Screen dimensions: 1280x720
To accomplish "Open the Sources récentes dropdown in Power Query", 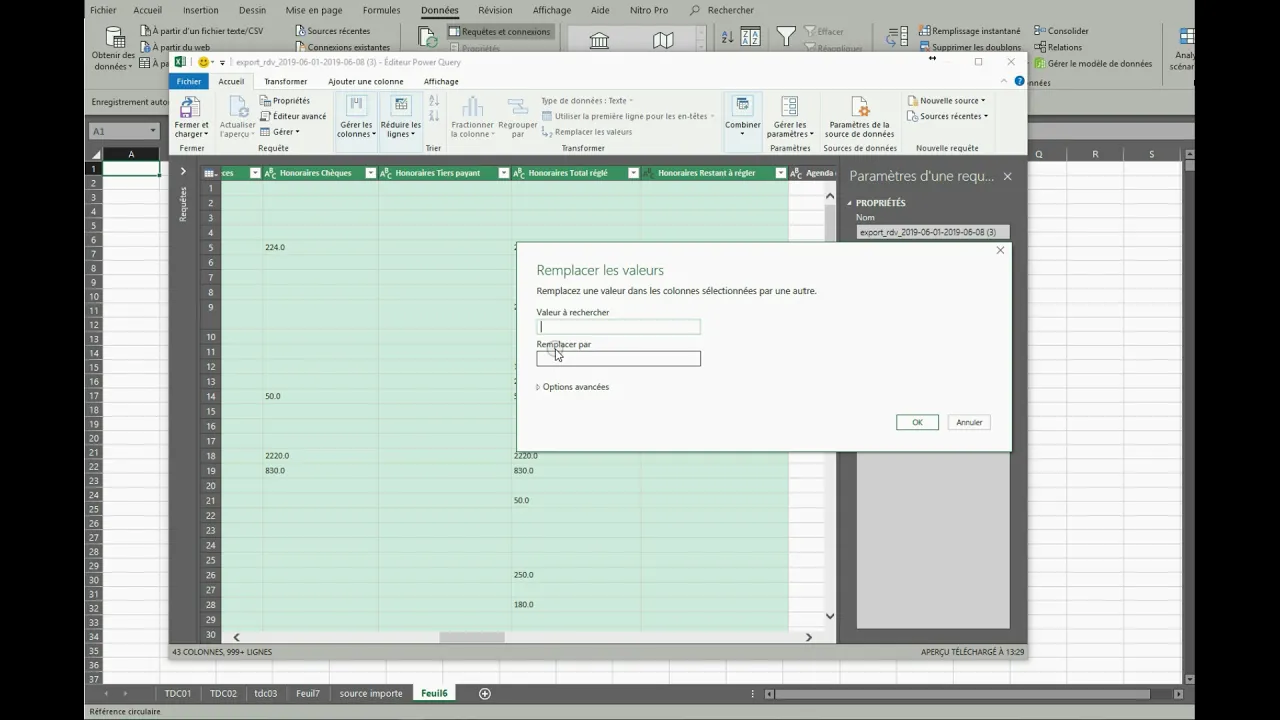I will tap(947, 116).
